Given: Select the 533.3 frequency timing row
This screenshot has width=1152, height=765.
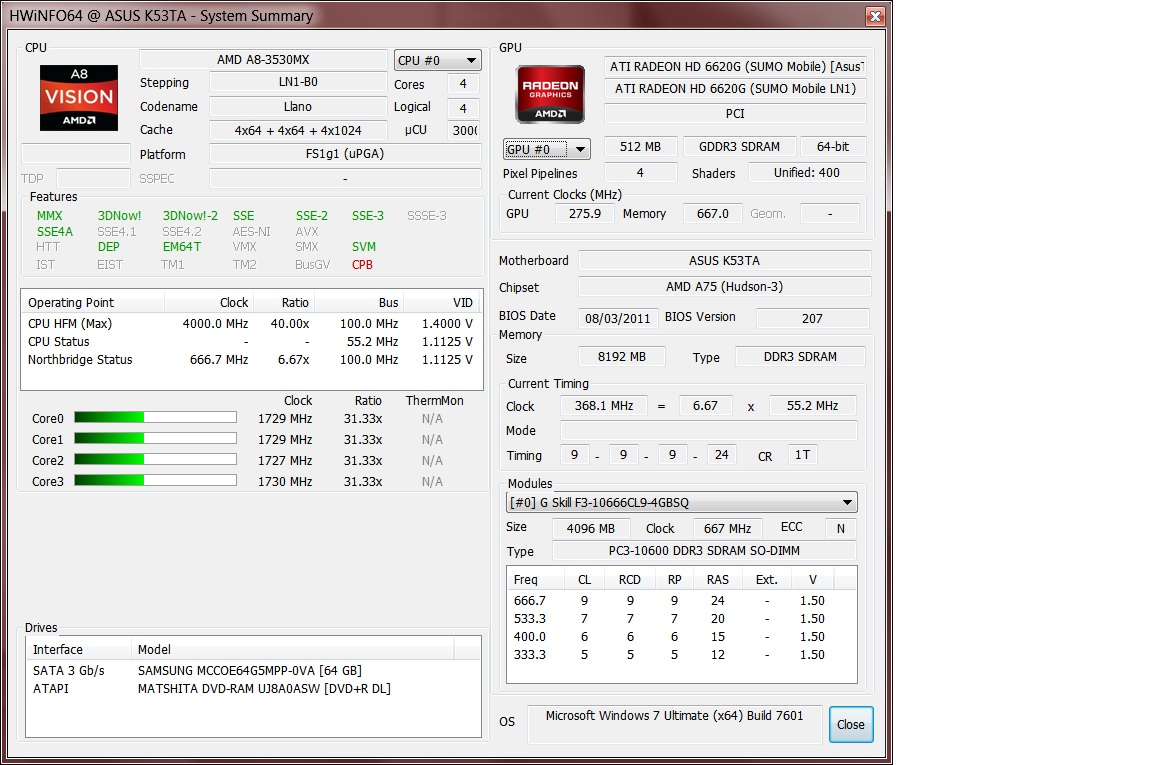Looking at the screenshot, I should (x=682, y=619).
